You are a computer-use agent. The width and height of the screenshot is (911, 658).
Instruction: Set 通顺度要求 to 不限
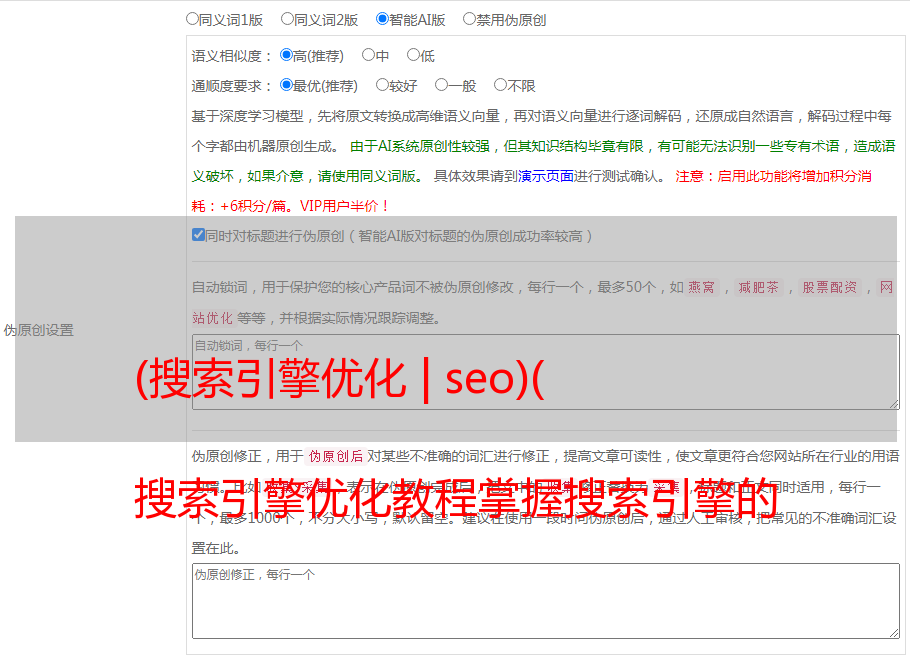500,85
